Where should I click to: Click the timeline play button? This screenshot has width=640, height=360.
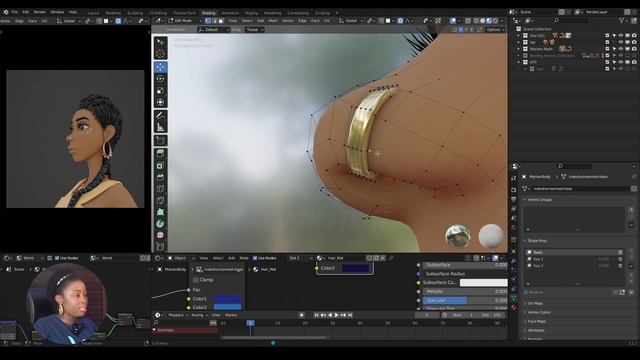(x=337, y=315)
